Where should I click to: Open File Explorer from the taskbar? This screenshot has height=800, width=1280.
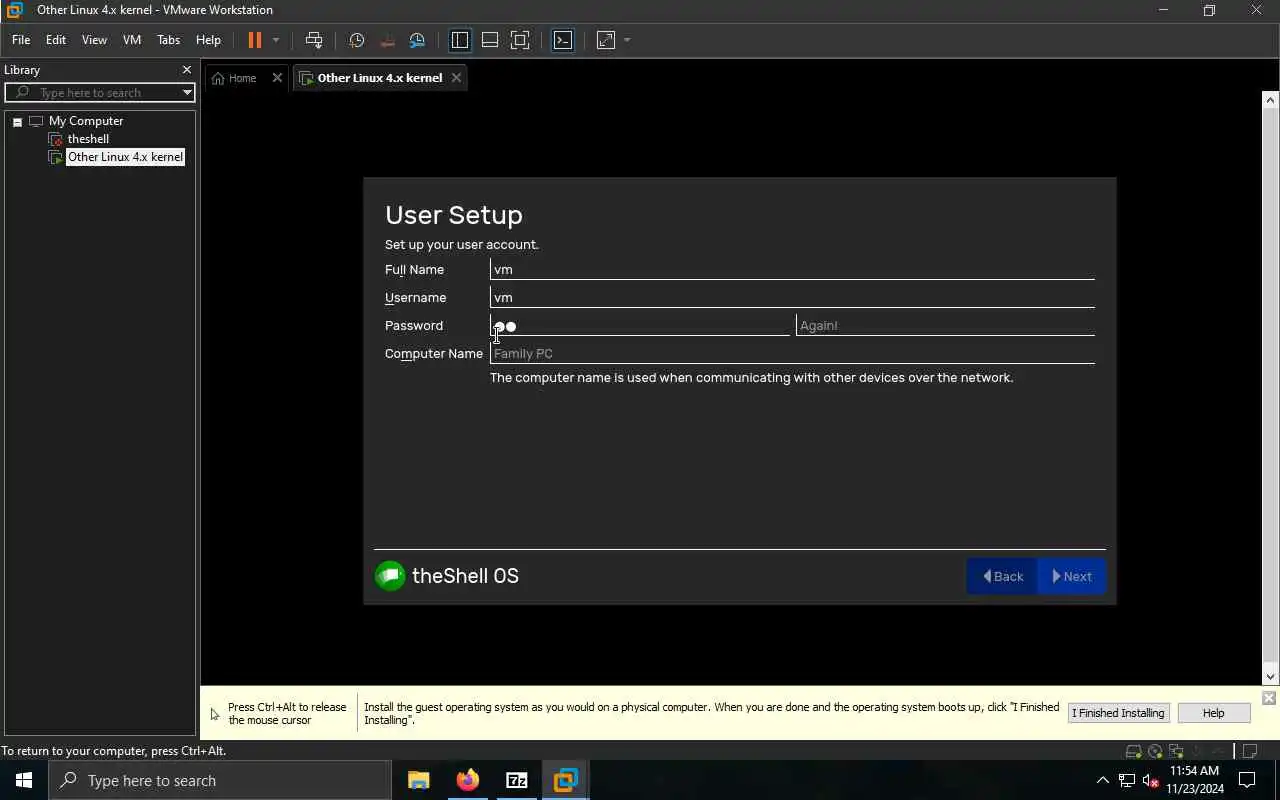point(419,781)
